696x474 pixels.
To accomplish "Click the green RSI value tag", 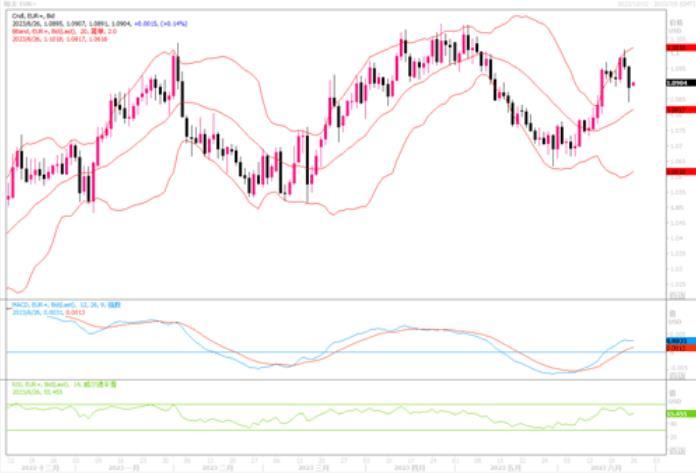I will (x=677, y=412).
